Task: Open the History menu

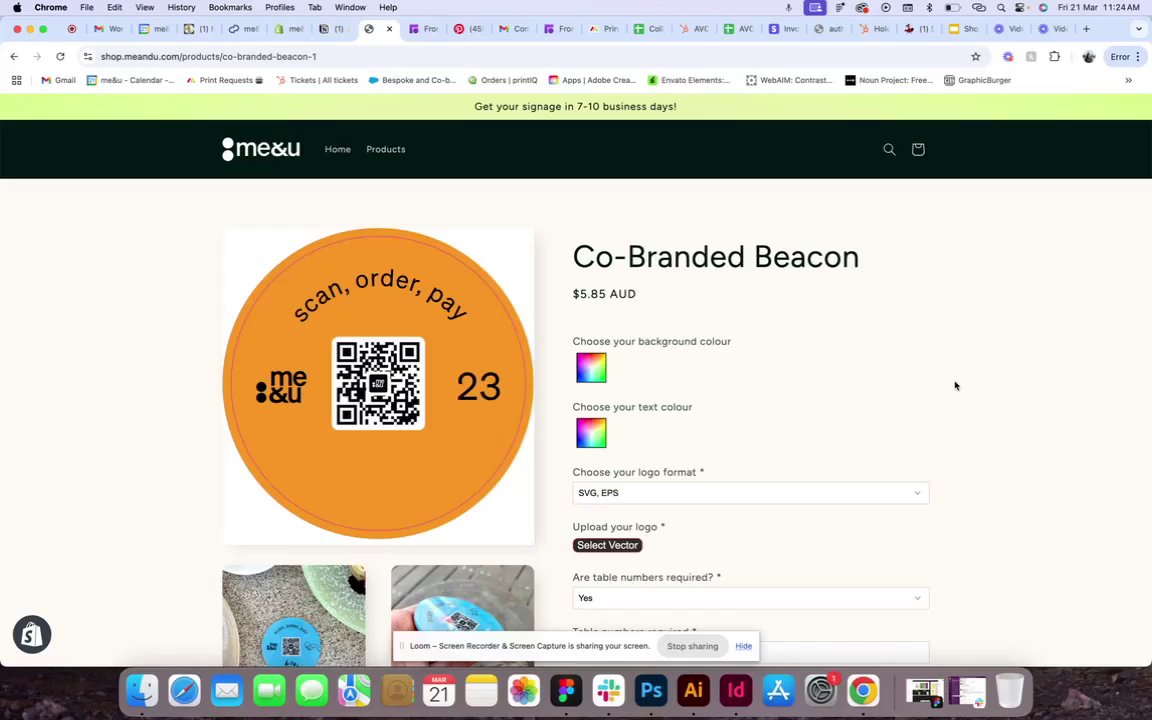Action: [181, 7]
